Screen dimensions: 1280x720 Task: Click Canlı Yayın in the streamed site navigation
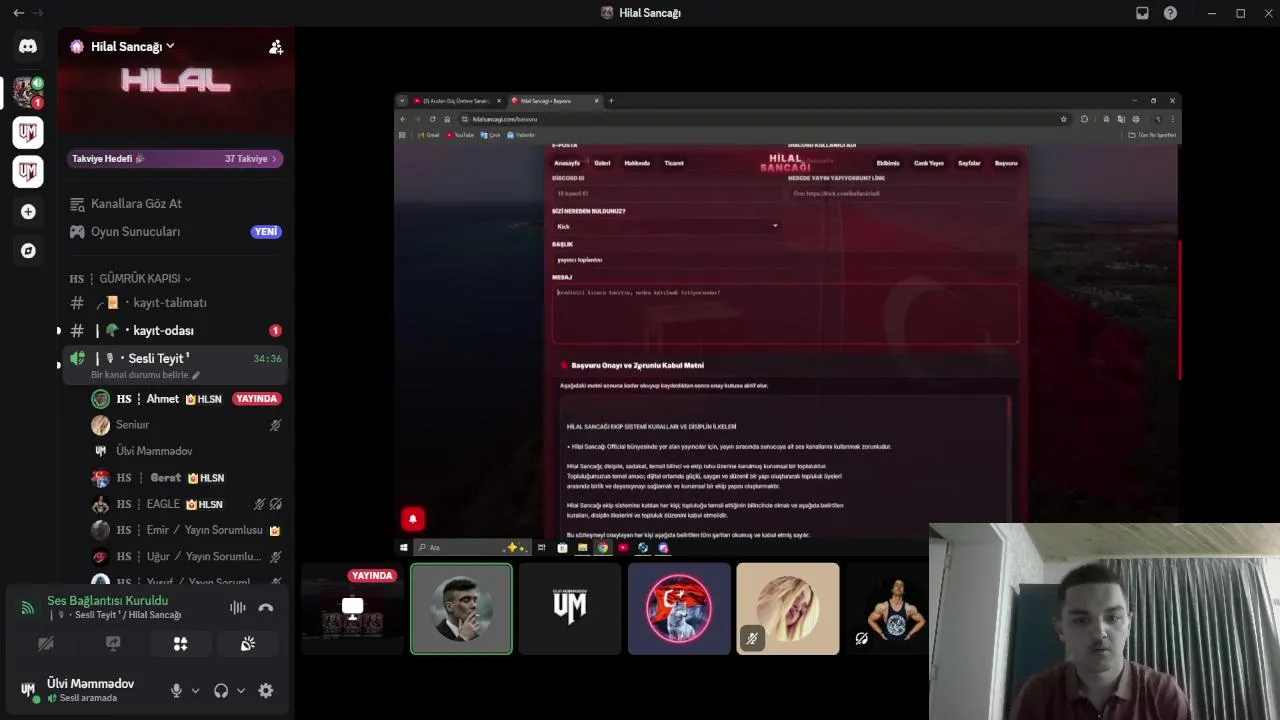click(929, 163)
